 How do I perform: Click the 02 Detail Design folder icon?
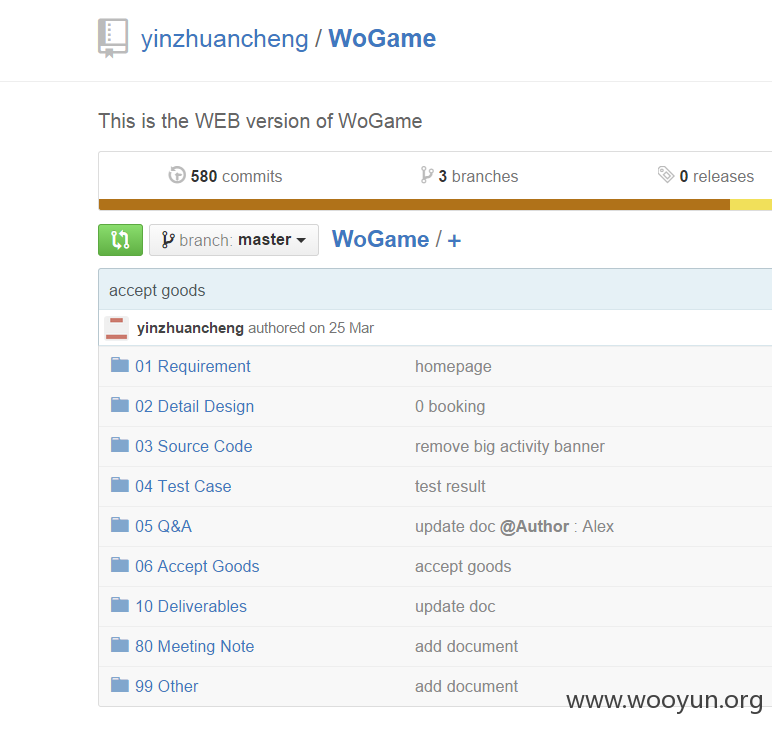pos(120,405)
